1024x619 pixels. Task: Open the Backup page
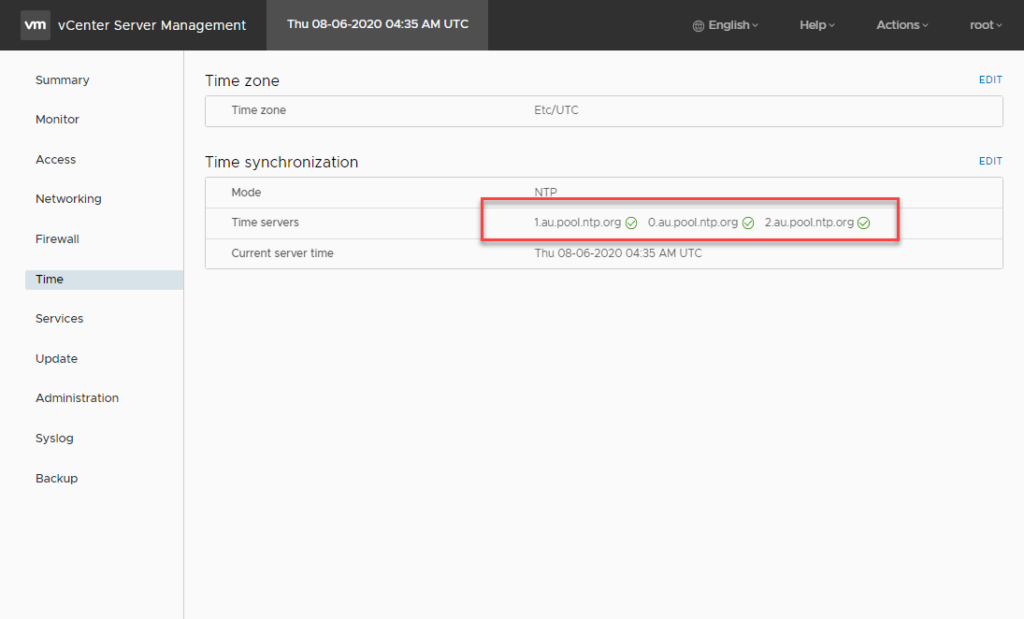pyautogui.click(x=57, y=478)
